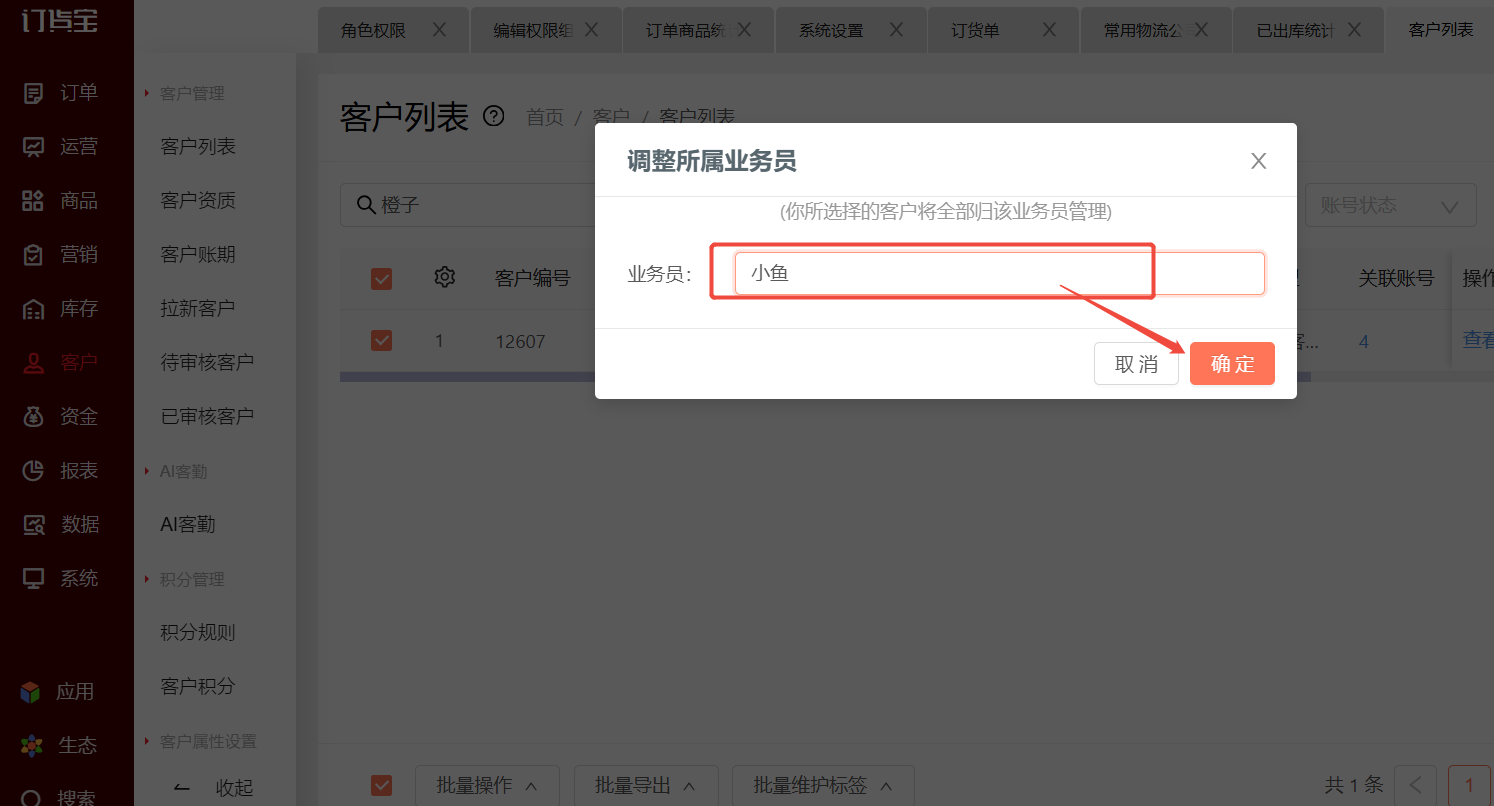The image size is (1494, 806).
Task: Collapse the 积分管理 section header
Action: point(185,580)
